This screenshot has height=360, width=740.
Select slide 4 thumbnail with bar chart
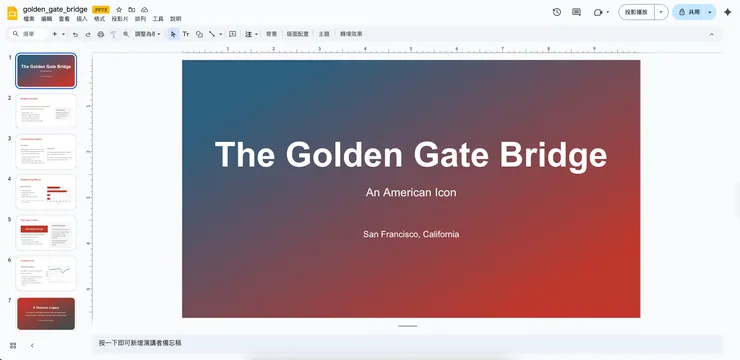tap(46, 192)
